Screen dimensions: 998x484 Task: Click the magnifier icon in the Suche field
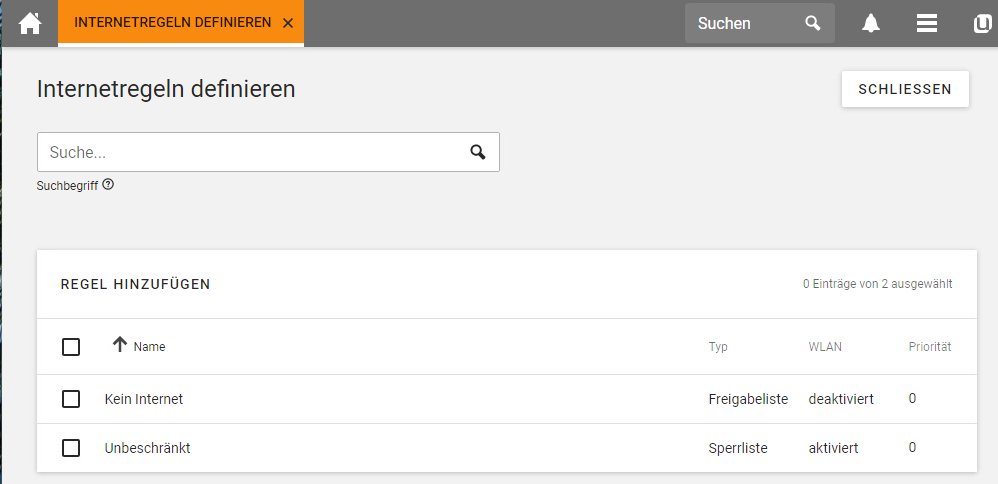coord(478,152)
